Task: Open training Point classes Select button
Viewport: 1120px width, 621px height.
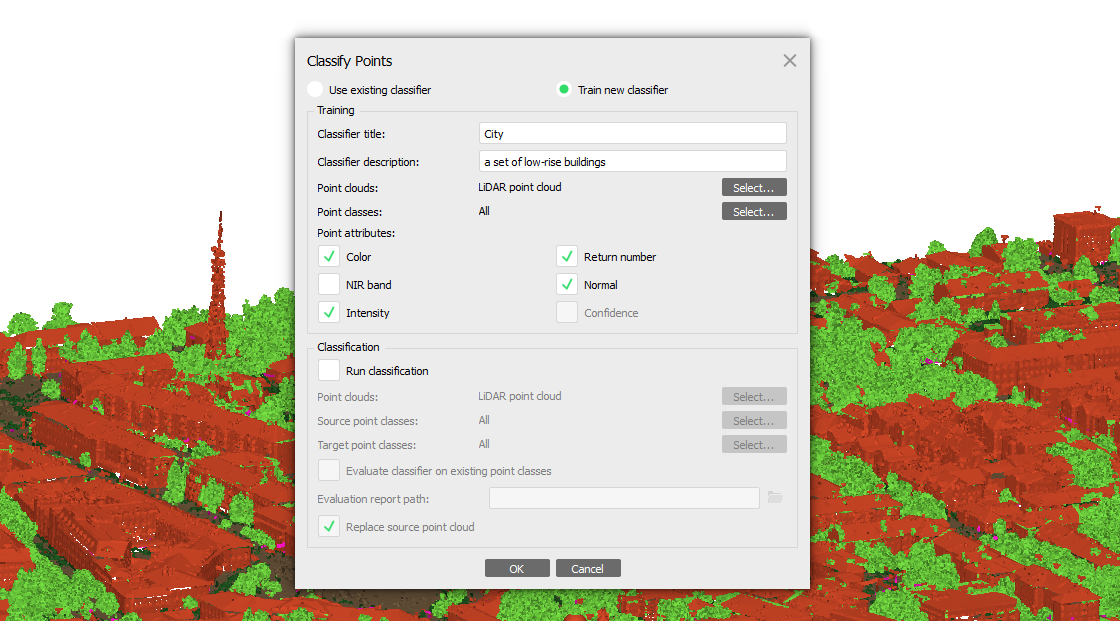Action: pos(754,212)
